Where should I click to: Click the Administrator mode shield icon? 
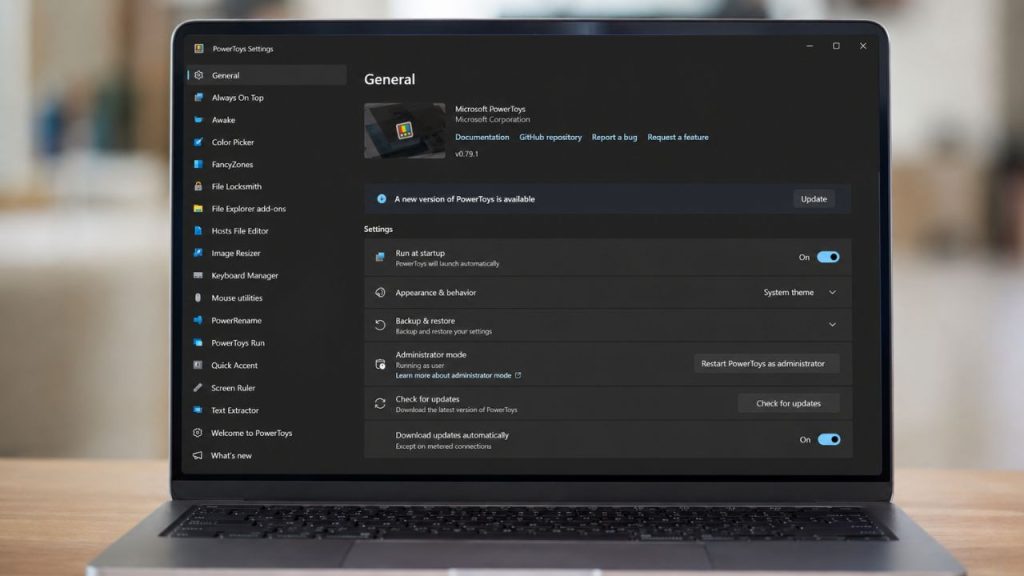click(380, 364)
